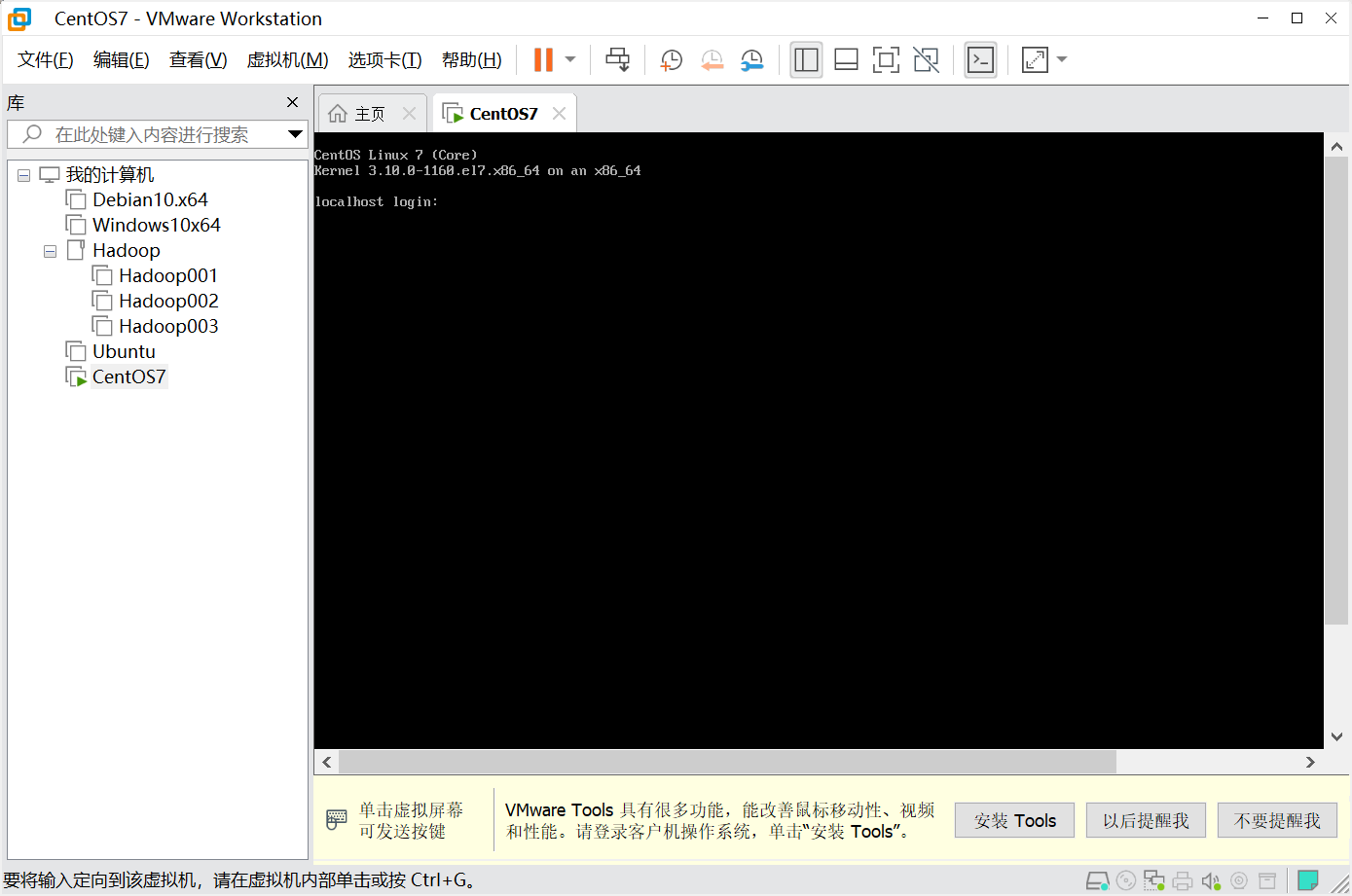Open the message log note icon
This screenshot has height=896, width=1352.
click(x=1308, y=880)
